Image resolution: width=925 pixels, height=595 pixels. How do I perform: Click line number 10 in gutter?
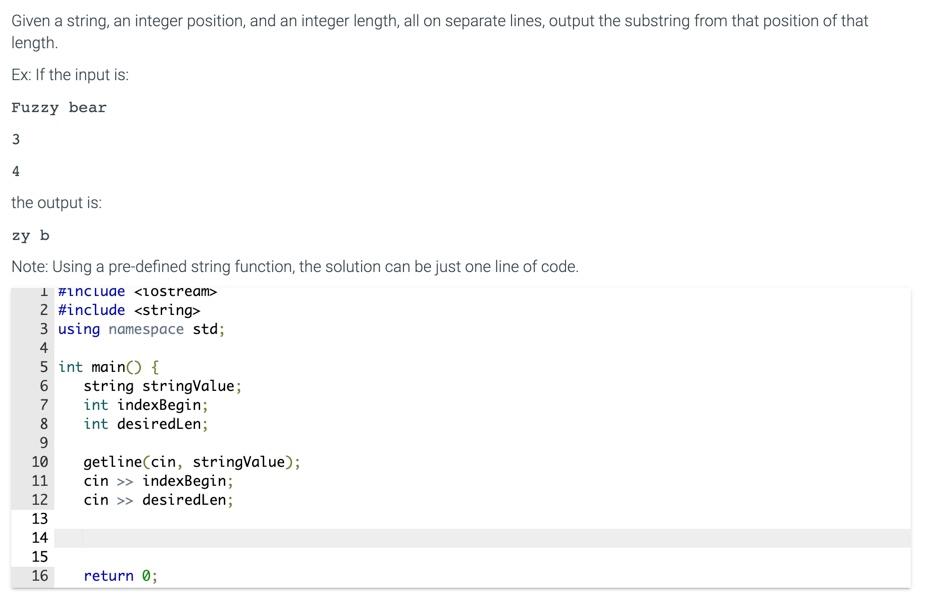[40, 462]
